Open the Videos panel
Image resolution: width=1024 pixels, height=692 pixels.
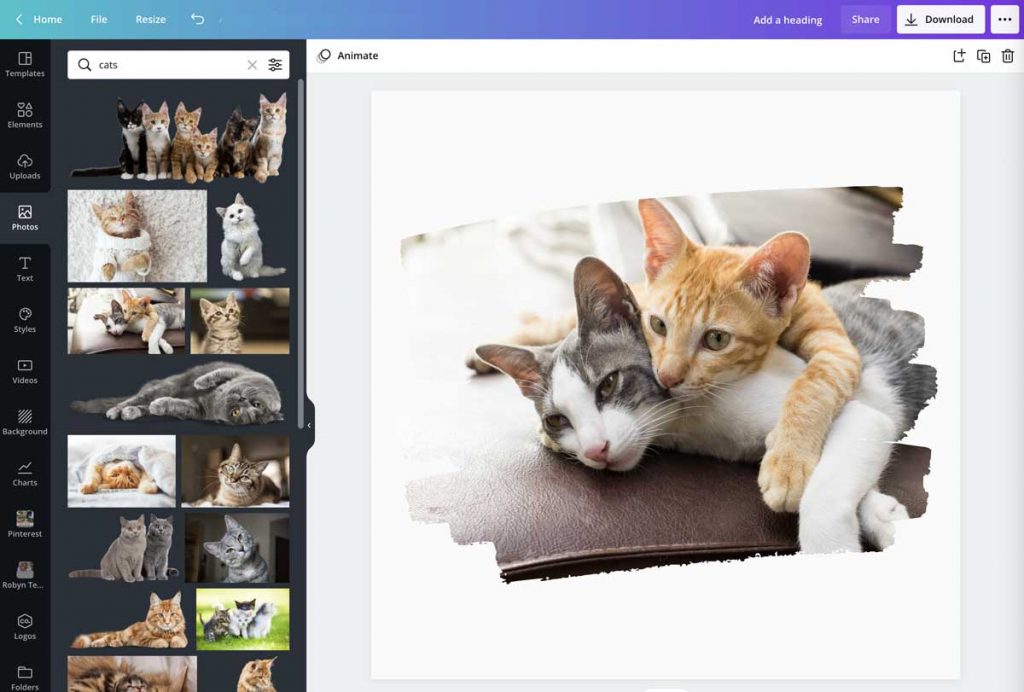(x=25, y=371)
